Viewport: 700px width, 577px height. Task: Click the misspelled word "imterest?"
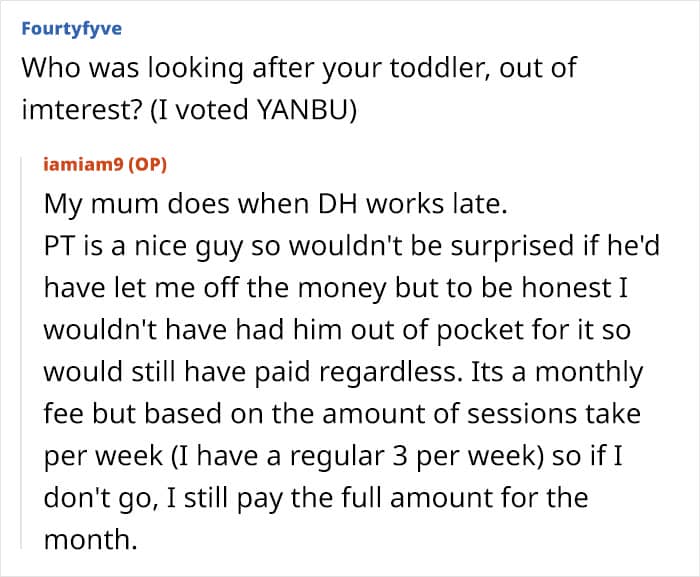pyautogui.click(x=78, y=111)
